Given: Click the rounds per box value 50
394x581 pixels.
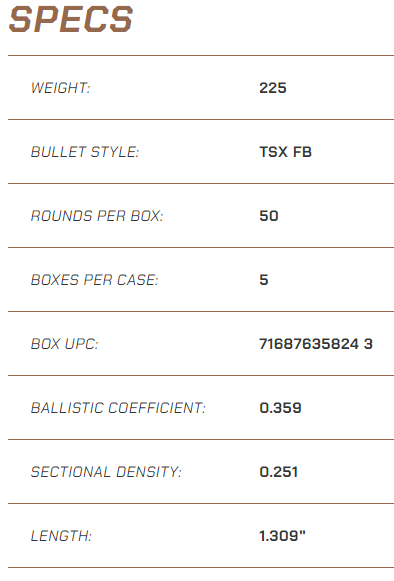Looking at the screenshot, I should pos(269,216).
